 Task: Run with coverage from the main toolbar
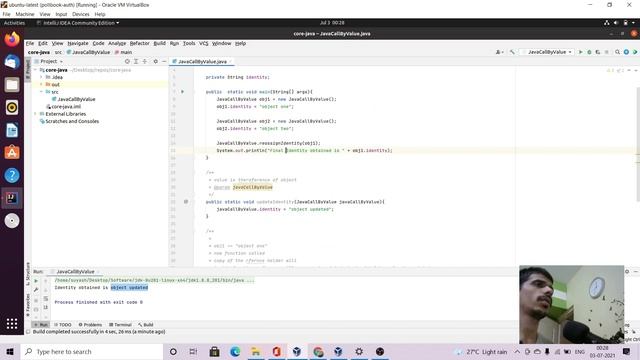598,52
